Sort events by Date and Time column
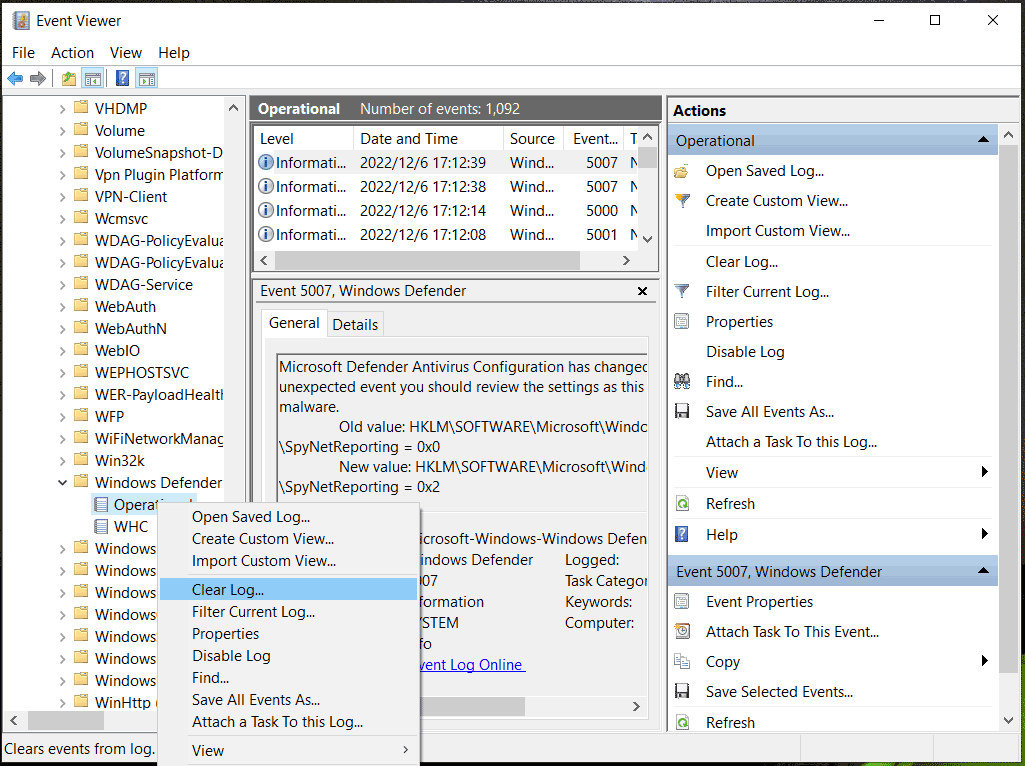Image resolution: width=1025 pixels, height=766 pixels. point(428,139)
